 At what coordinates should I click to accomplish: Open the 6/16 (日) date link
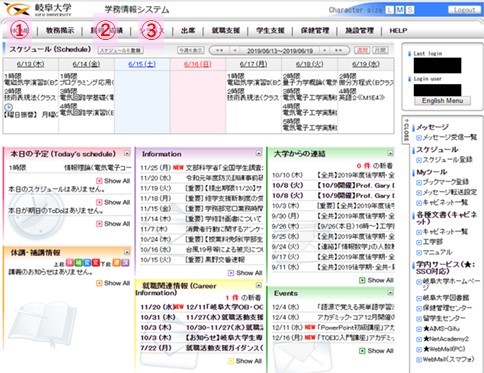198,64
